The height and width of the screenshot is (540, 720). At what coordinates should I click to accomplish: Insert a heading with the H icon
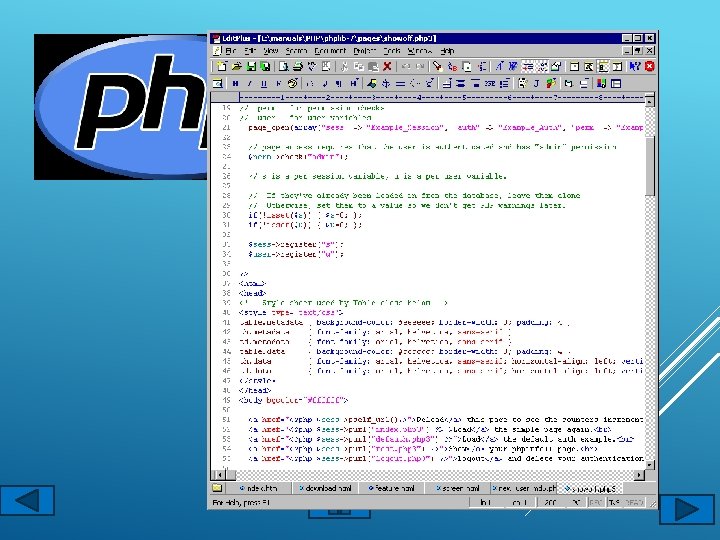[x=354, y=83]
